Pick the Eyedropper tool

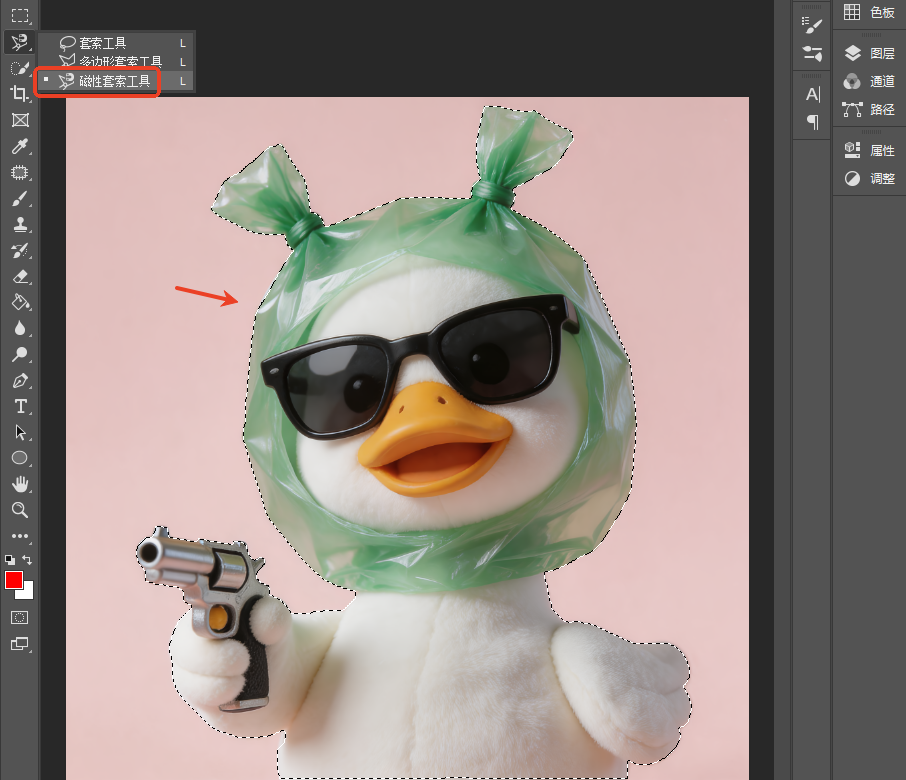click(20, 146)
